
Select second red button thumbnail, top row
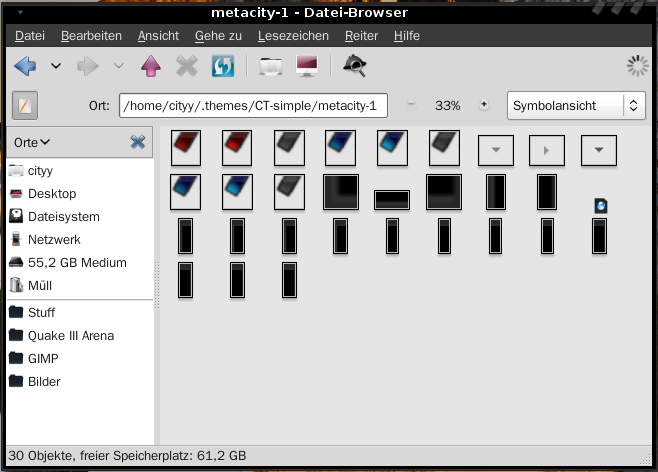point(237,148)
